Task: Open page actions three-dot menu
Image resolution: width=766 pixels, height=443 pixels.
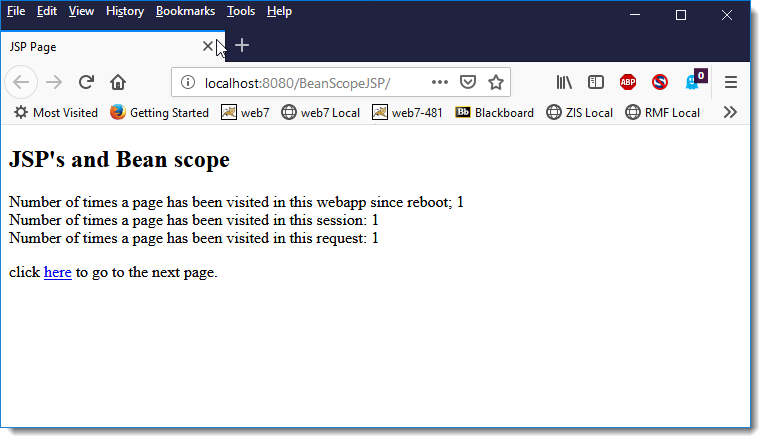Action: (440, 82)
